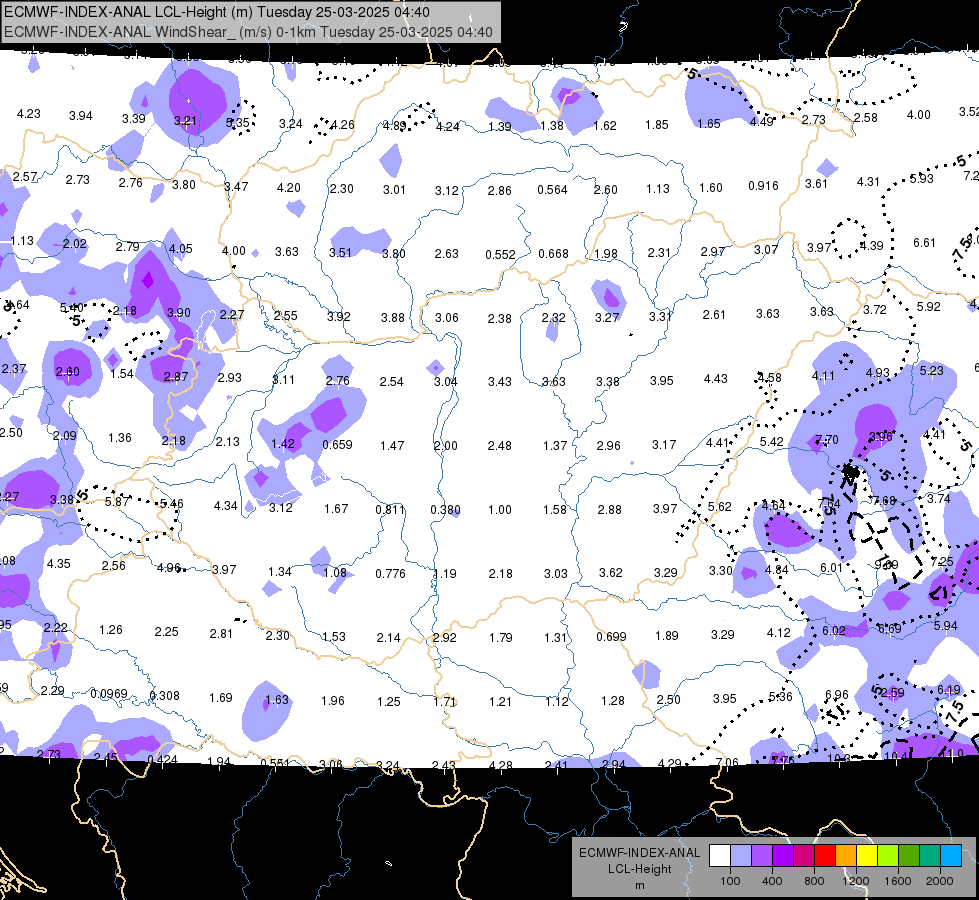Click the wind shear value 5.42
This screenshot has height=900, width=979.
pyautogui.click(x=772, y=442)
